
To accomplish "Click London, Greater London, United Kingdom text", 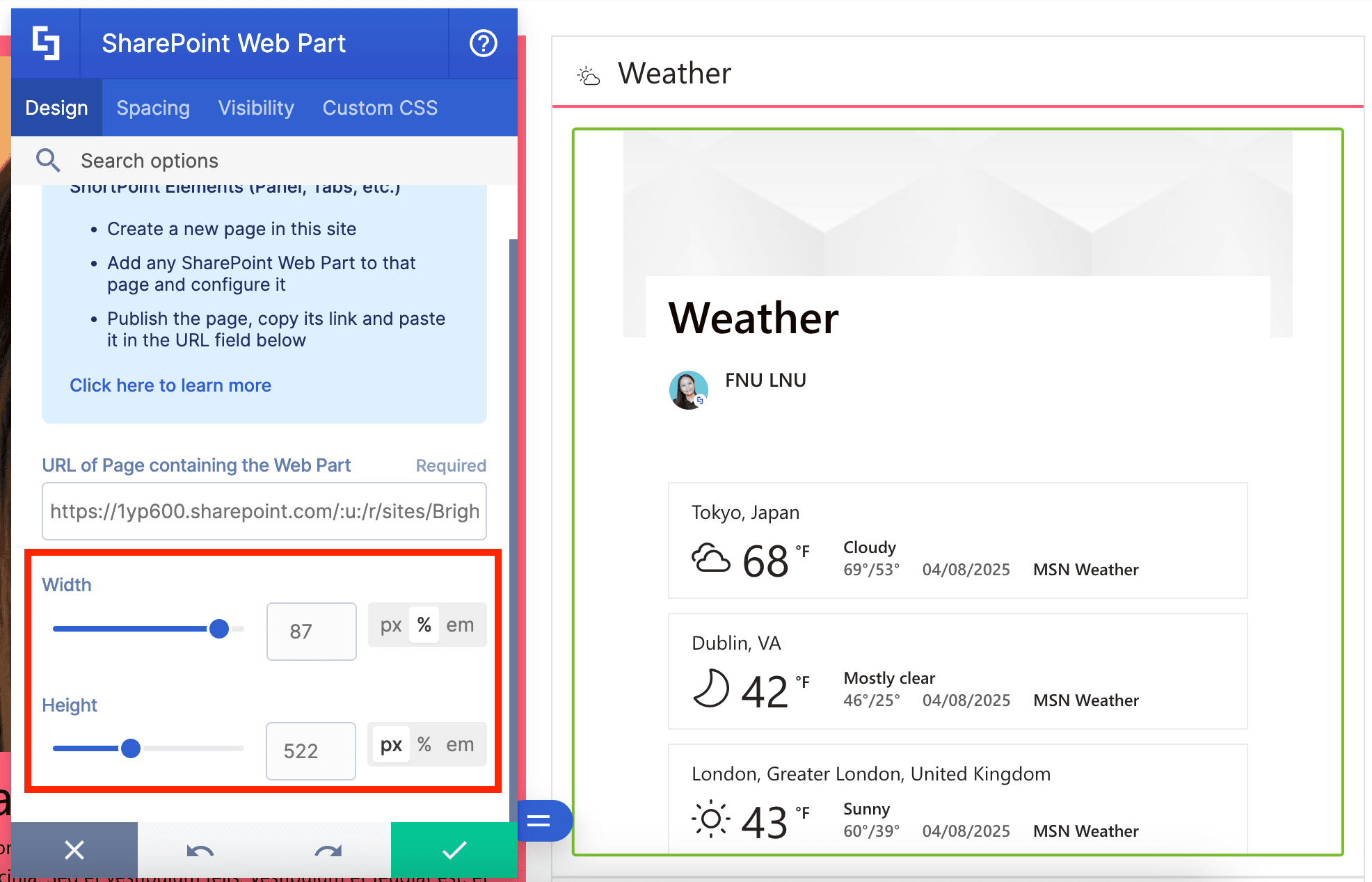I will point(871,774).
